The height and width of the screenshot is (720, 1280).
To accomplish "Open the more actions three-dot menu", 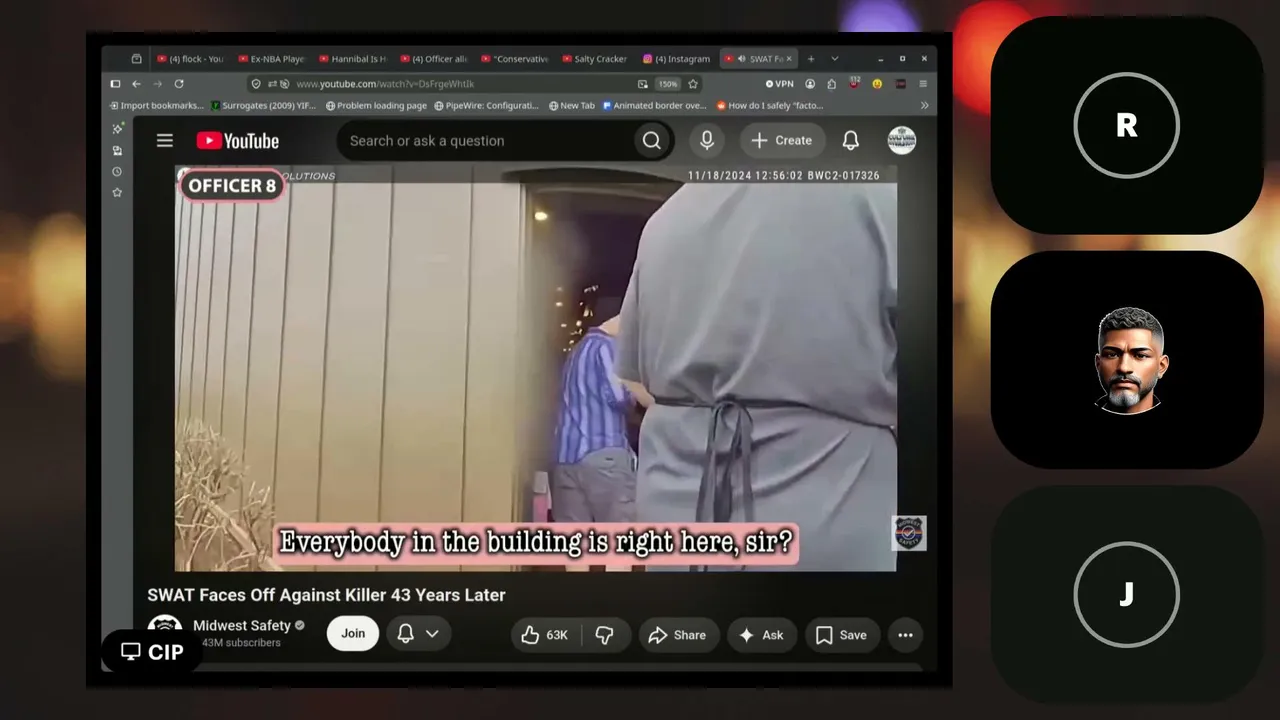I will pyautogui.click(x=905, y=635).
